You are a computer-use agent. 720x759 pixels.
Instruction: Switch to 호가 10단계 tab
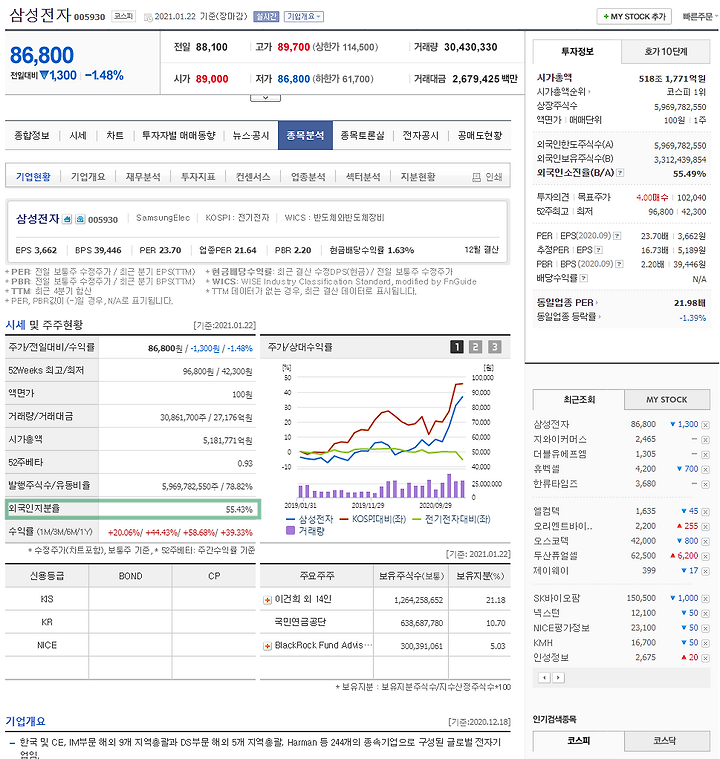[666, 52]
